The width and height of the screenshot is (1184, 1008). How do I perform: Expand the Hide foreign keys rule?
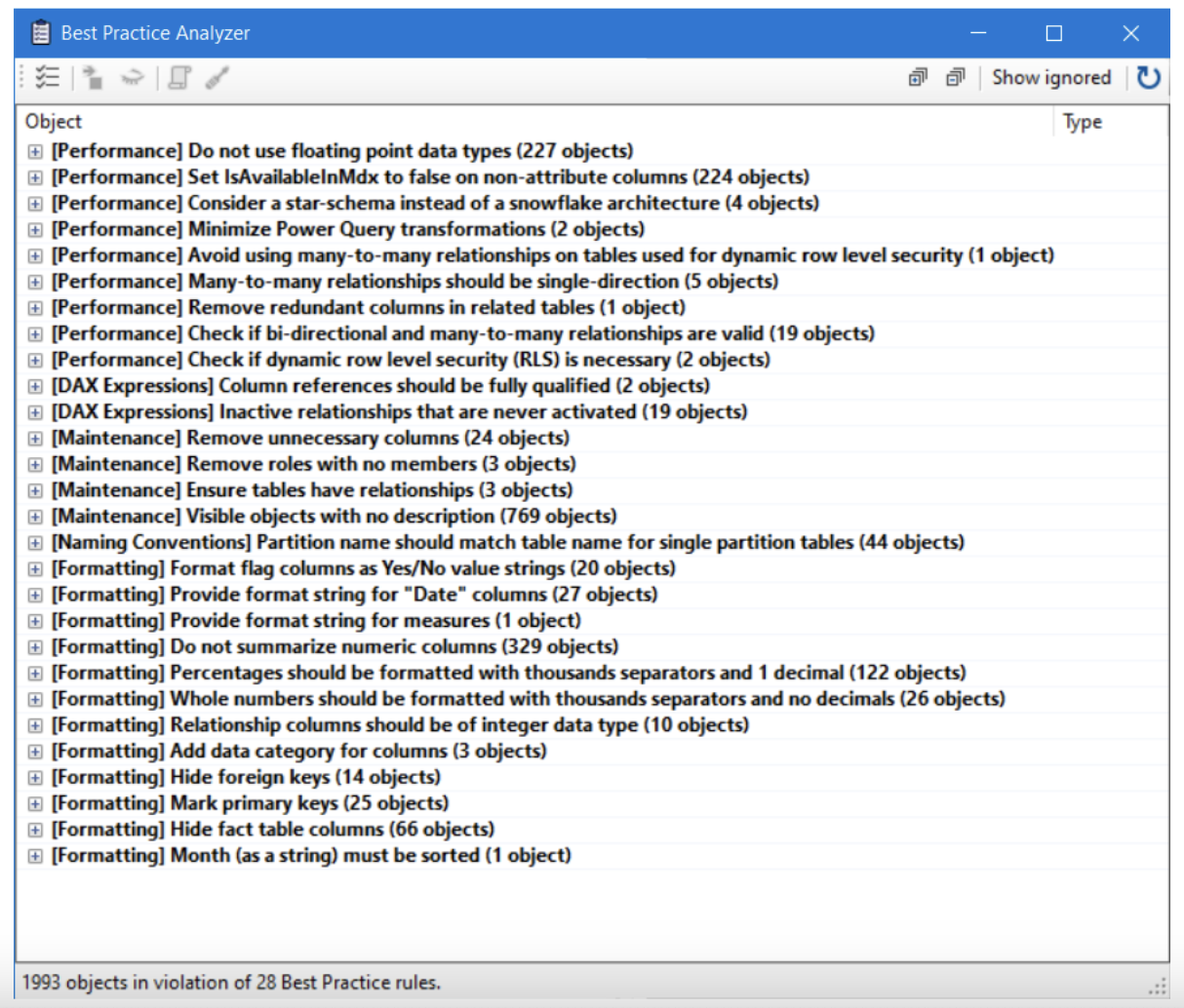[35, 778]
